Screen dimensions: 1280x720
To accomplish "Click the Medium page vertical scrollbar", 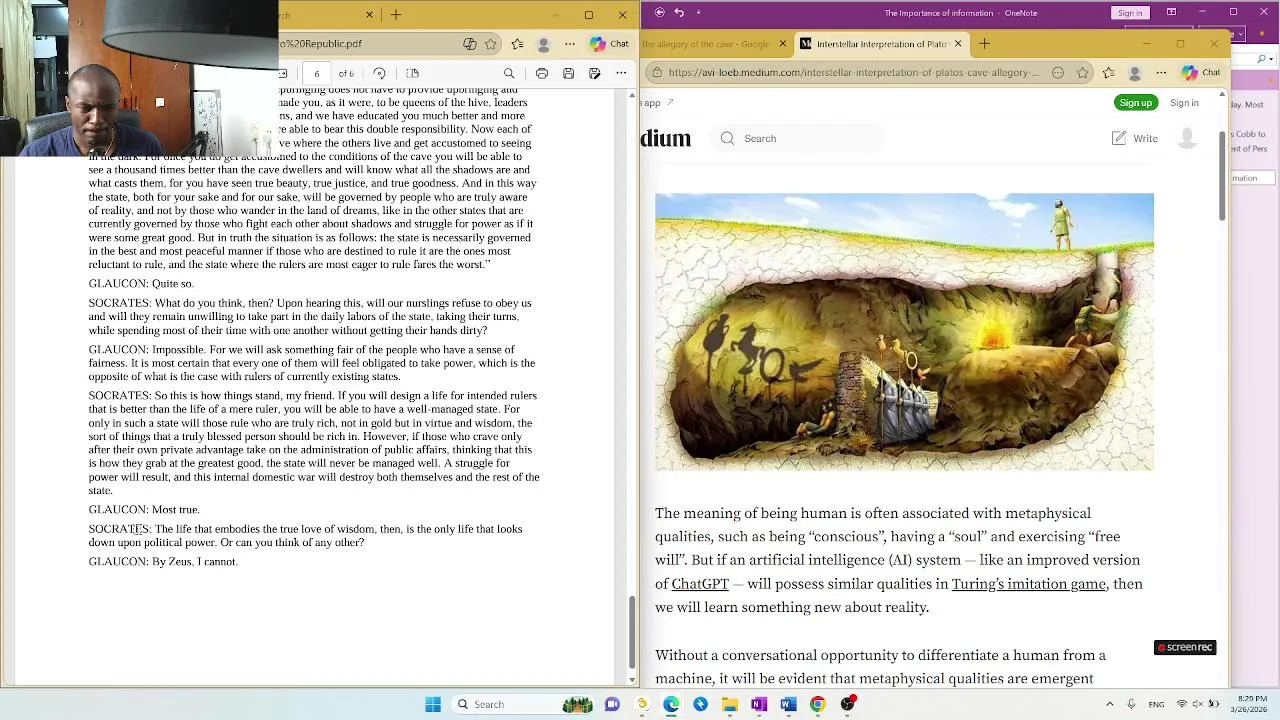I will [1222, 175].
